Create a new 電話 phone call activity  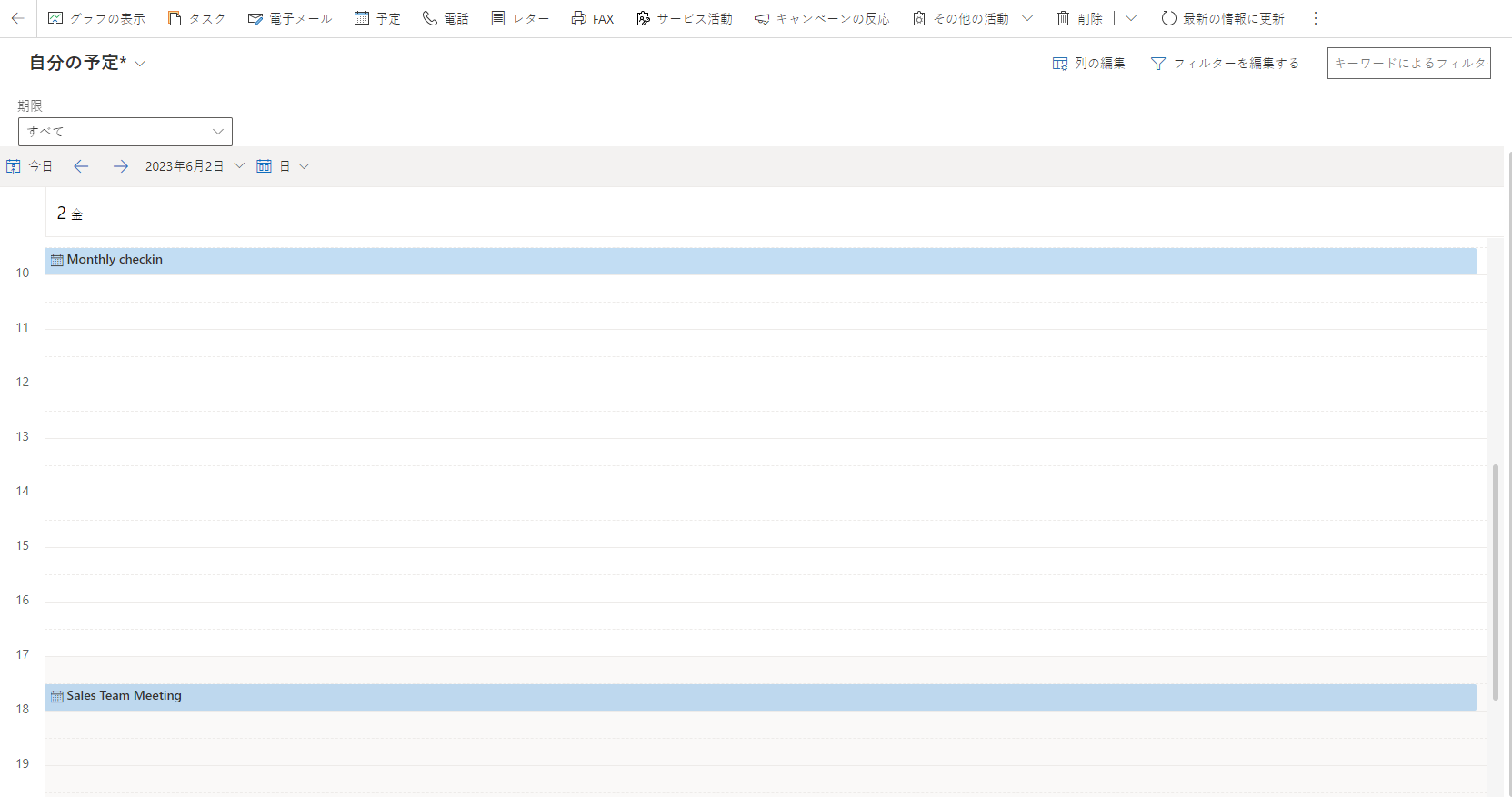pos(446,18)
